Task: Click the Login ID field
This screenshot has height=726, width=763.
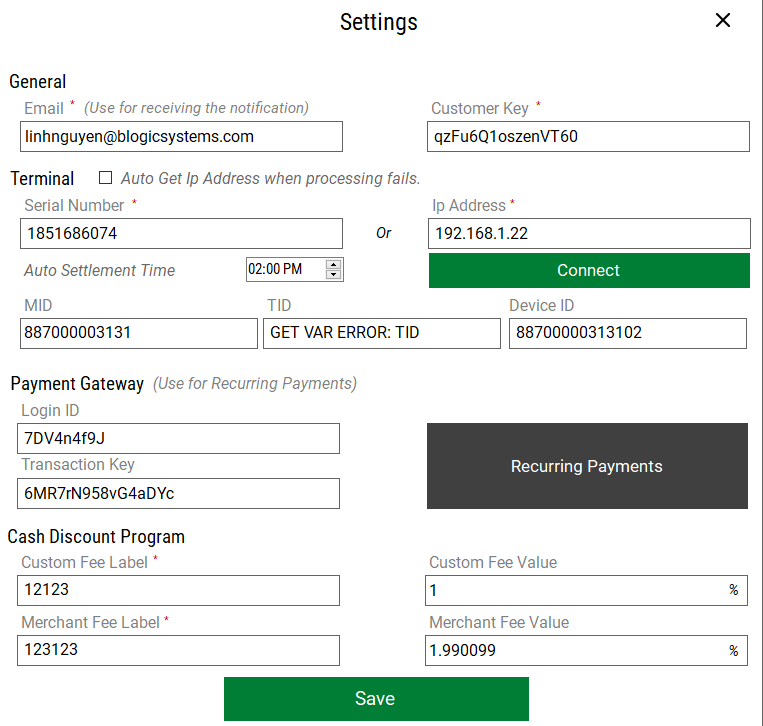Action: click(179, 439)
